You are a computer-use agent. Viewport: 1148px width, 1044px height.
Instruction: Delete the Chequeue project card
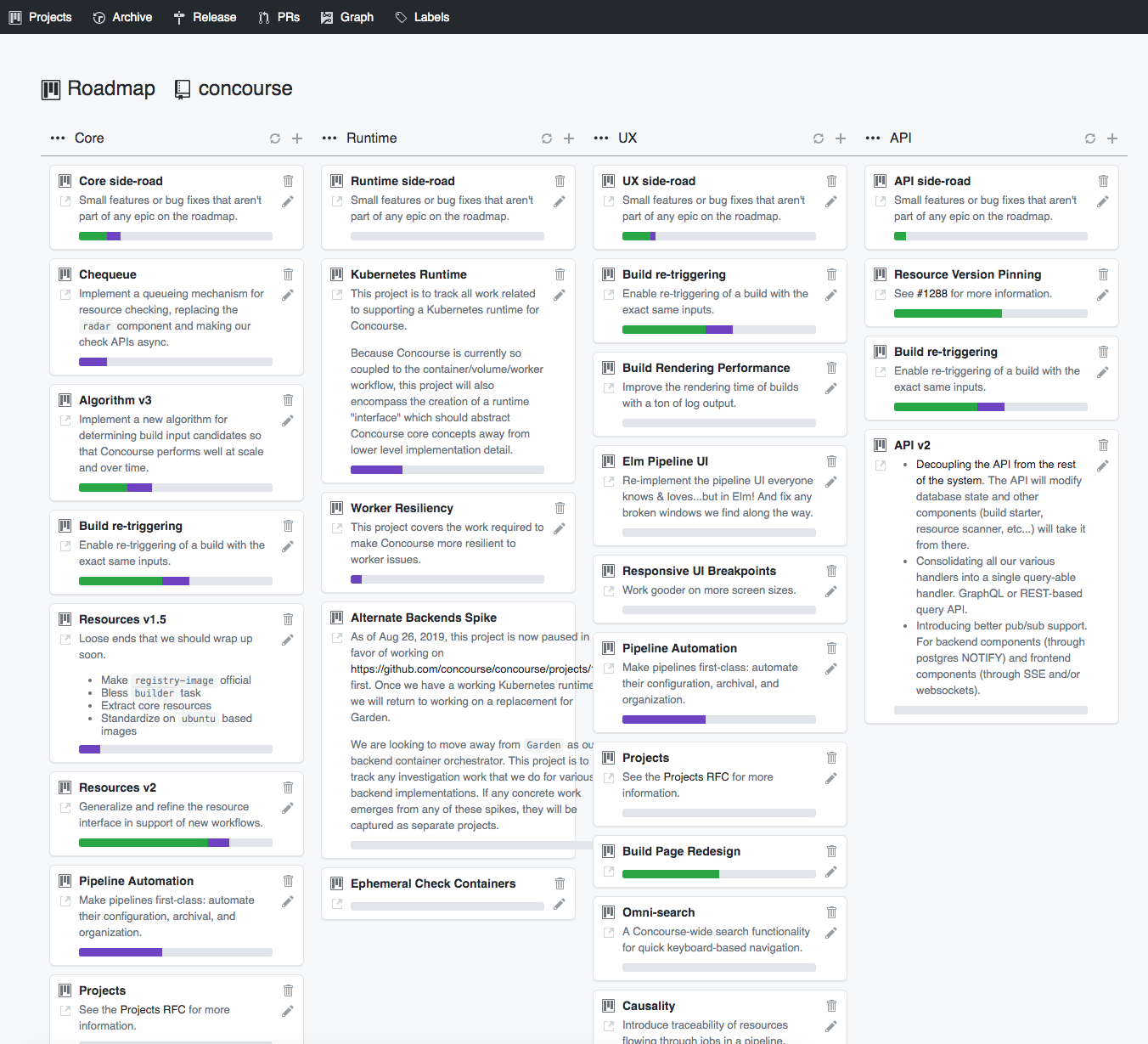[x=288, y=274]
